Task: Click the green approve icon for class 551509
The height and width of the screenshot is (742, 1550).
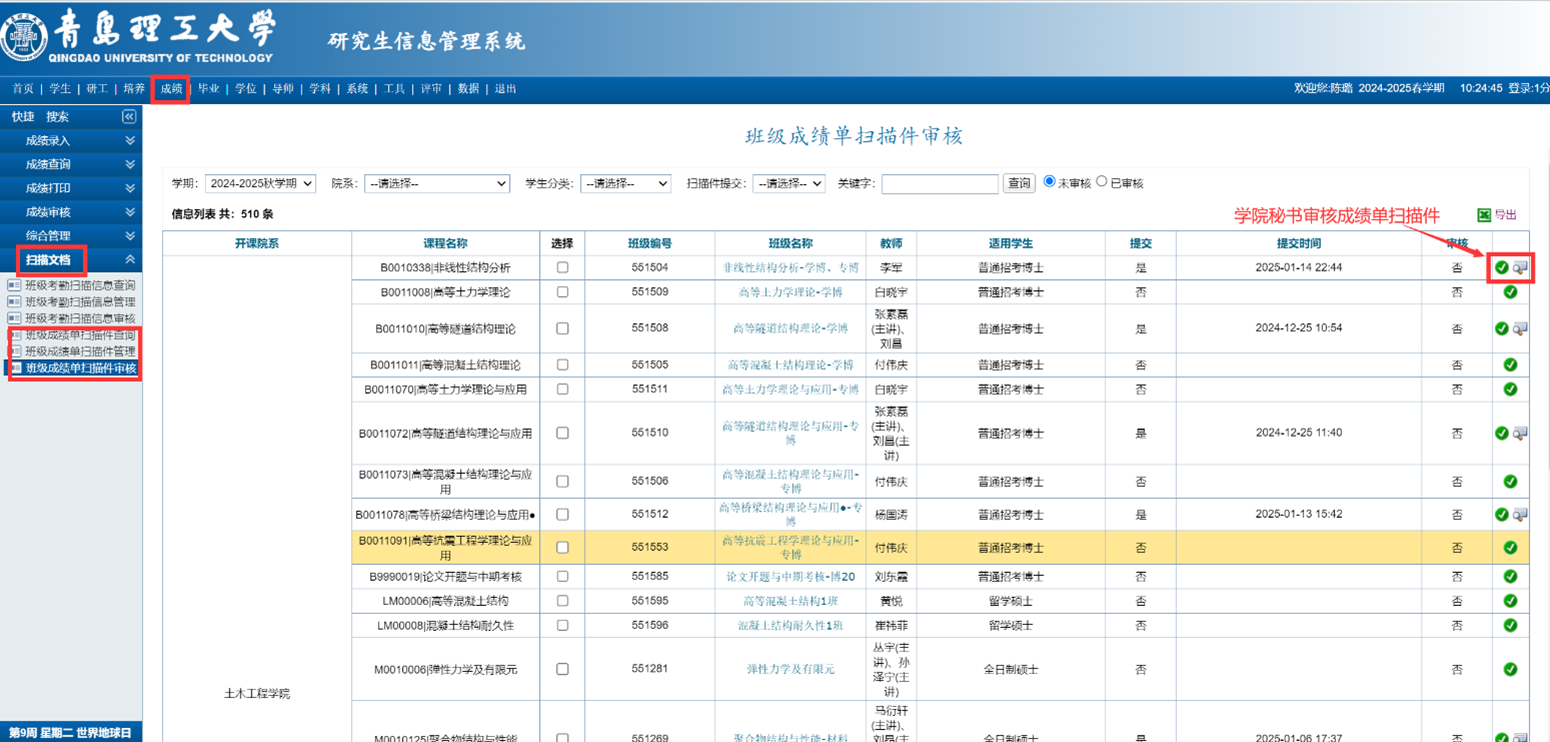Action: (1510, 293)
